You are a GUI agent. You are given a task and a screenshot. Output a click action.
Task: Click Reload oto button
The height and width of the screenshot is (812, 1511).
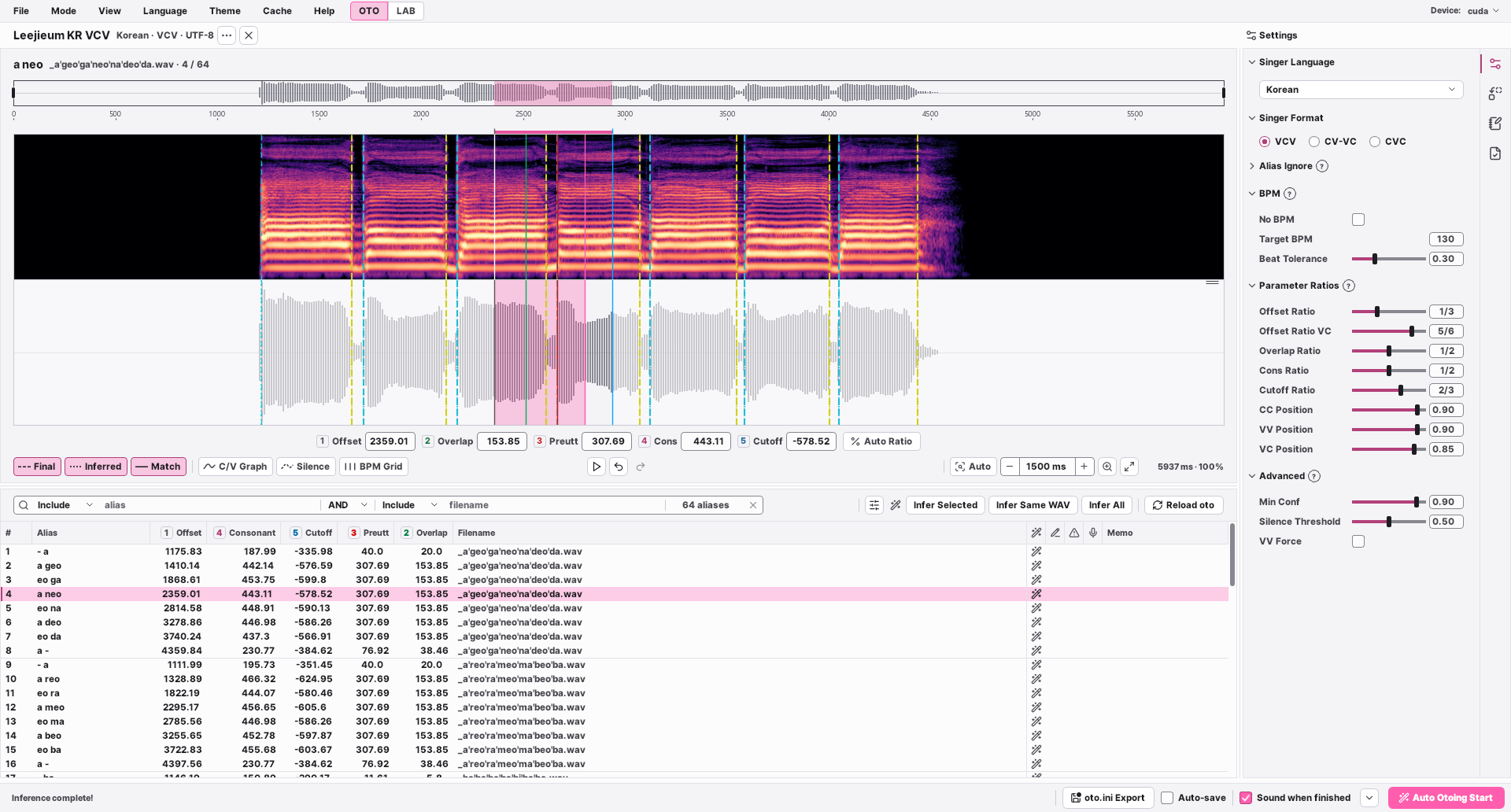pyautogui.click(x=1184, y=505)
